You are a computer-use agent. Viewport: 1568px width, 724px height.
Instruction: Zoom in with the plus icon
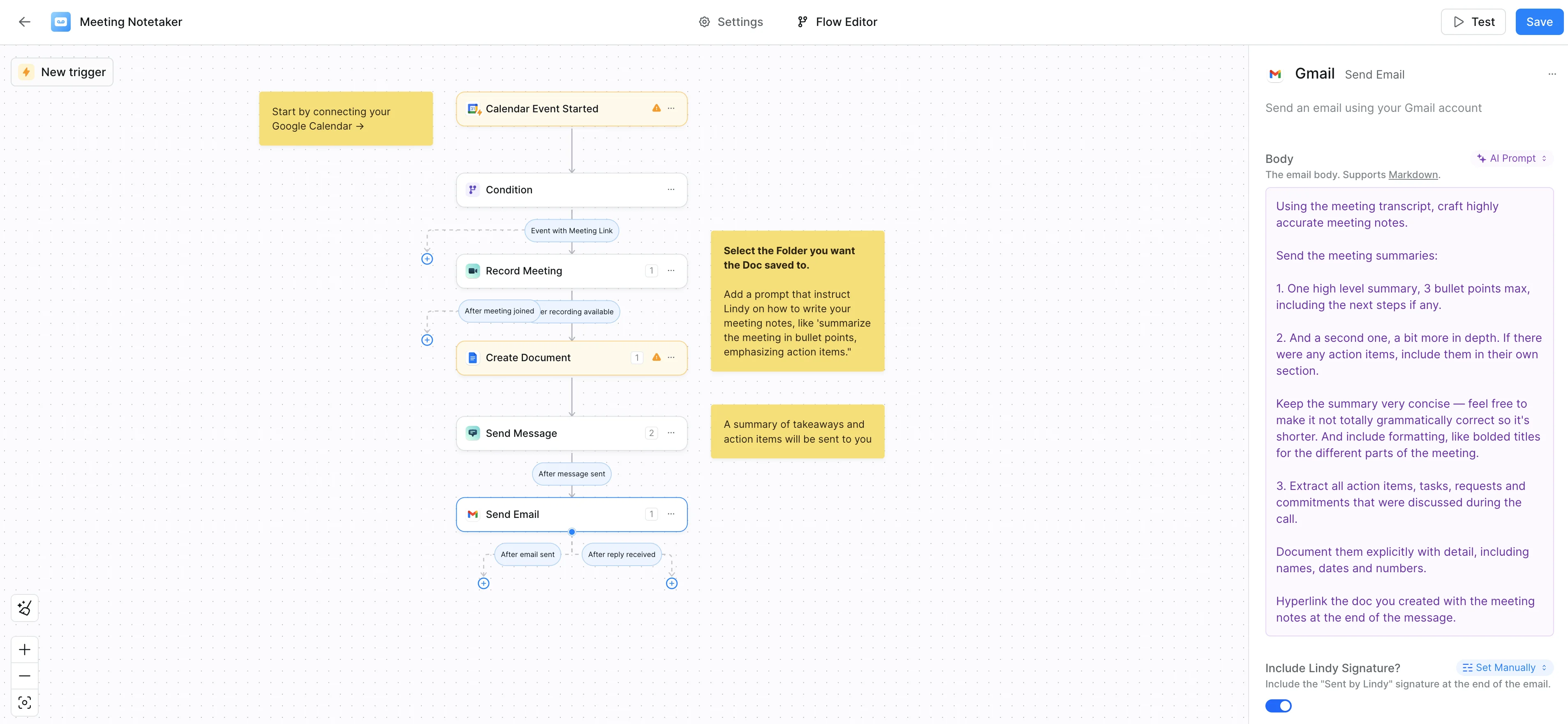click(x=24, y=650)
